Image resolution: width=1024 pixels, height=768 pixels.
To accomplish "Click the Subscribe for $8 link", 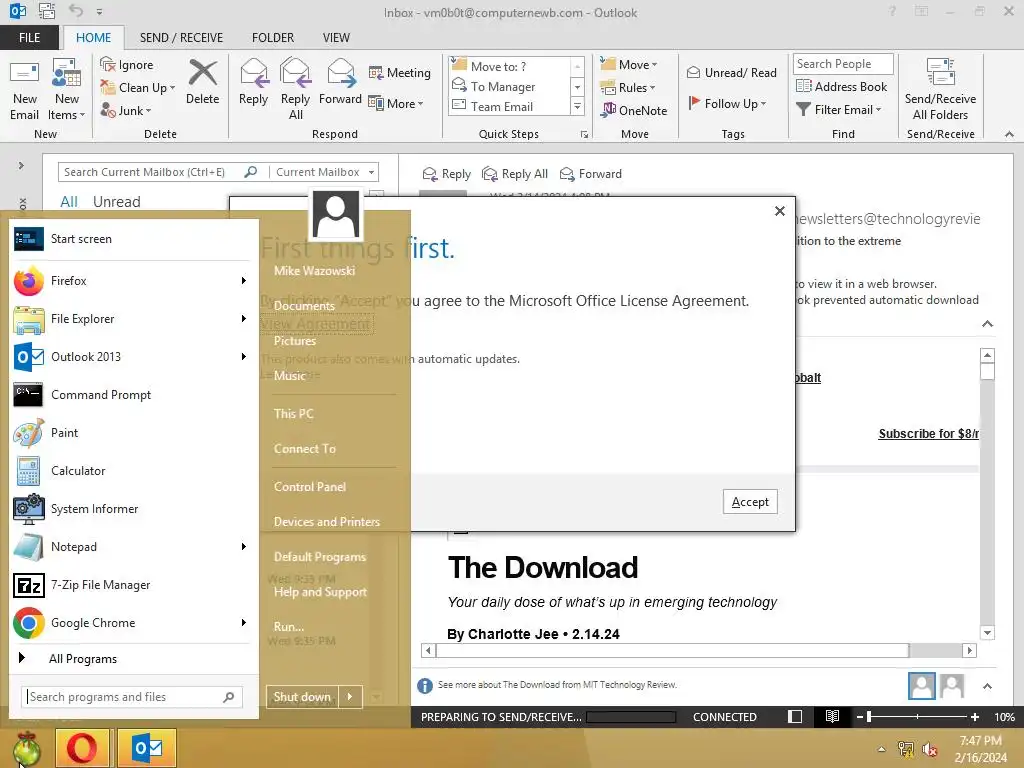I will pos(928,434).
